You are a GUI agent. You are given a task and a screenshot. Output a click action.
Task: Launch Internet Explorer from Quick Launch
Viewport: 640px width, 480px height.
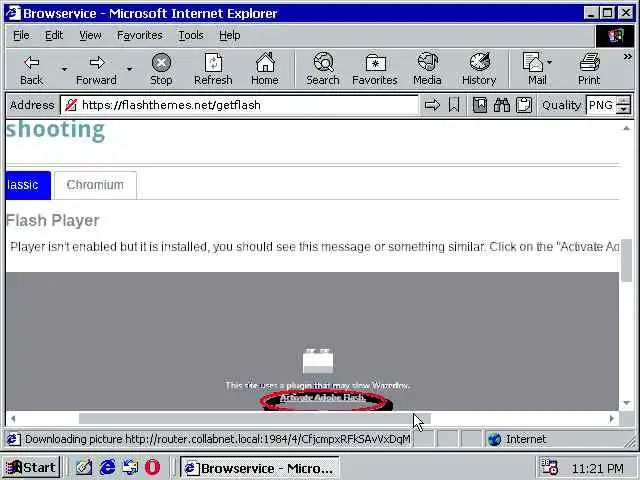tap(107, 467)
